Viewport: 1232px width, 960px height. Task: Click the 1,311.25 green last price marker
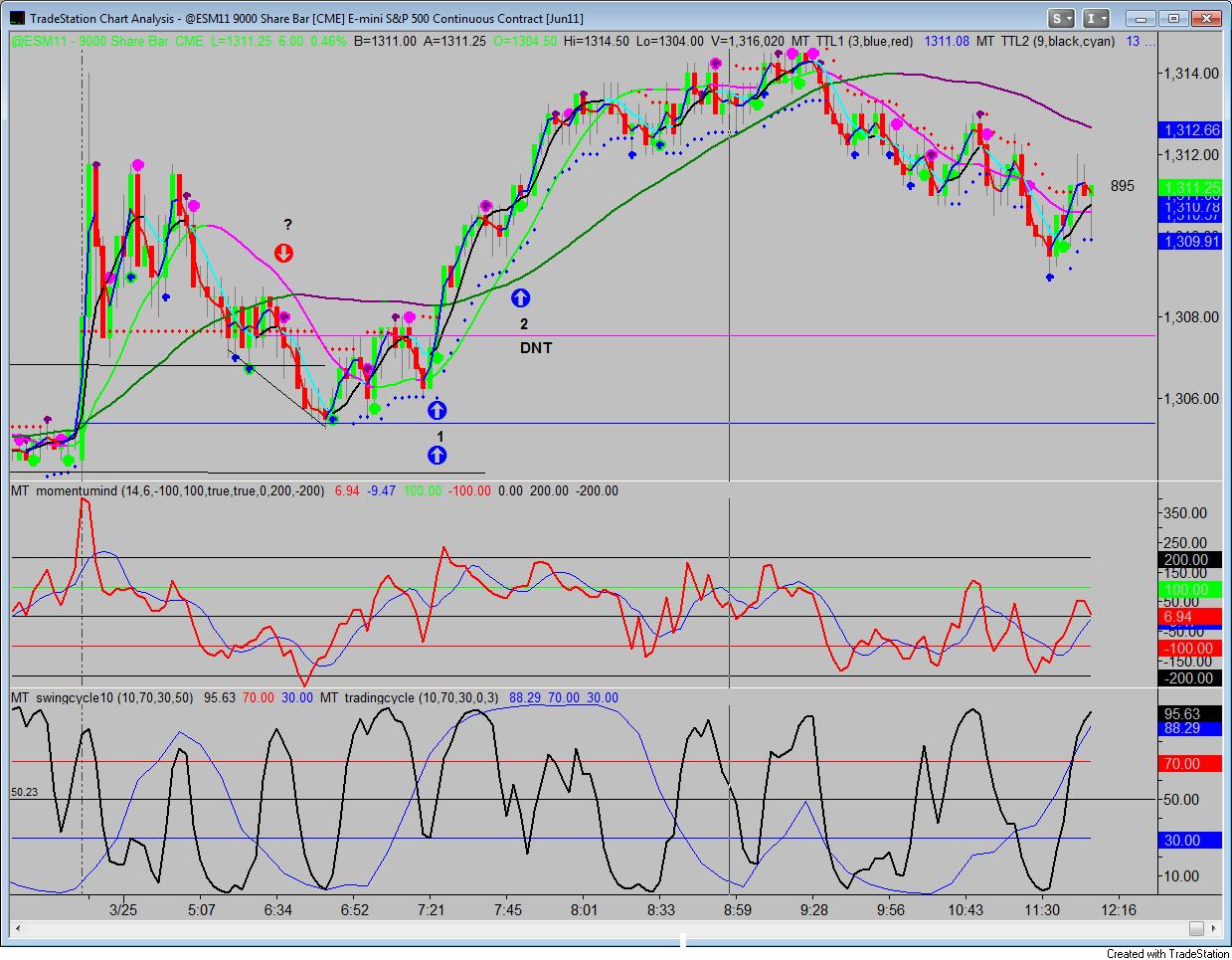1190,187
